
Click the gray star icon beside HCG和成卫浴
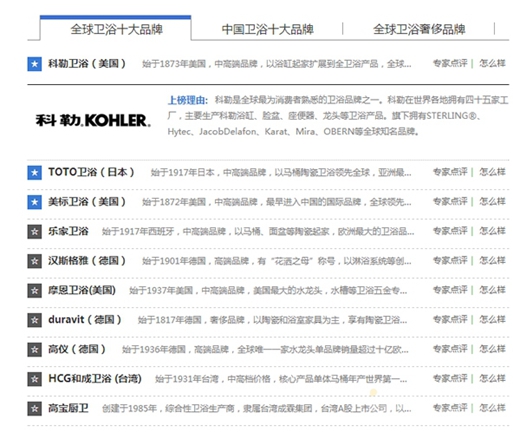coord(34,379)
